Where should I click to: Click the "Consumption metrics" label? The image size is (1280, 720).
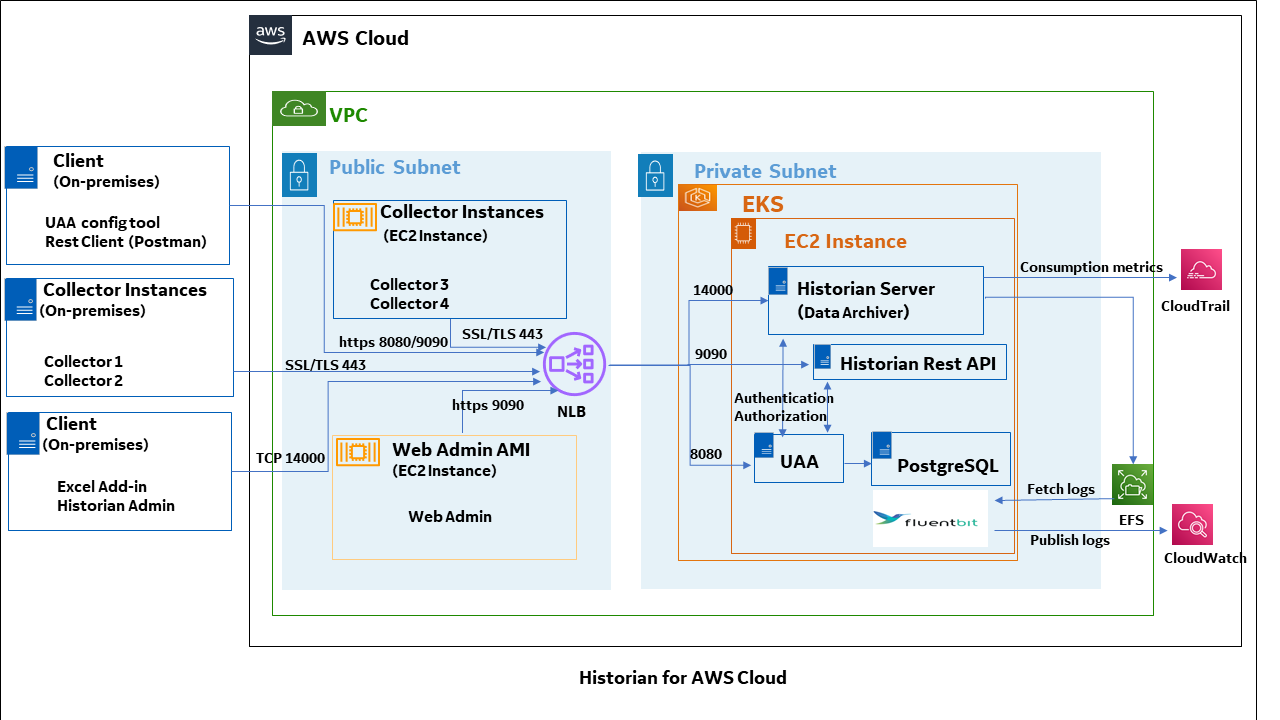[x=1091, y=267]
